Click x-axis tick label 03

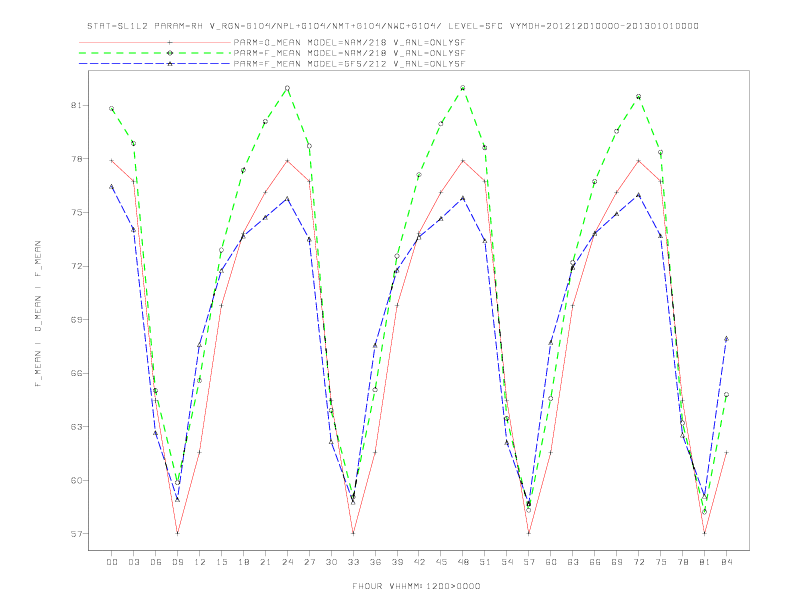[134, 562]
